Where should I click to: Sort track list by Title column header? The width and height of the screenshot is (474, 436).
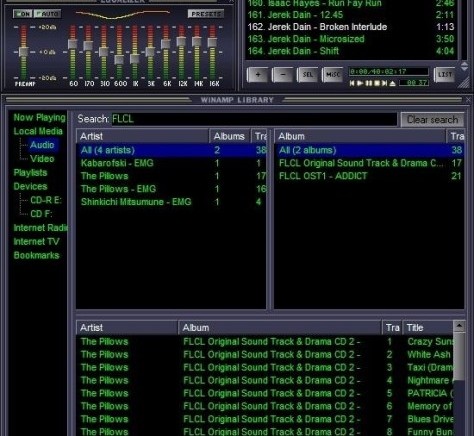pyautogui.click(x=428, y=328)
